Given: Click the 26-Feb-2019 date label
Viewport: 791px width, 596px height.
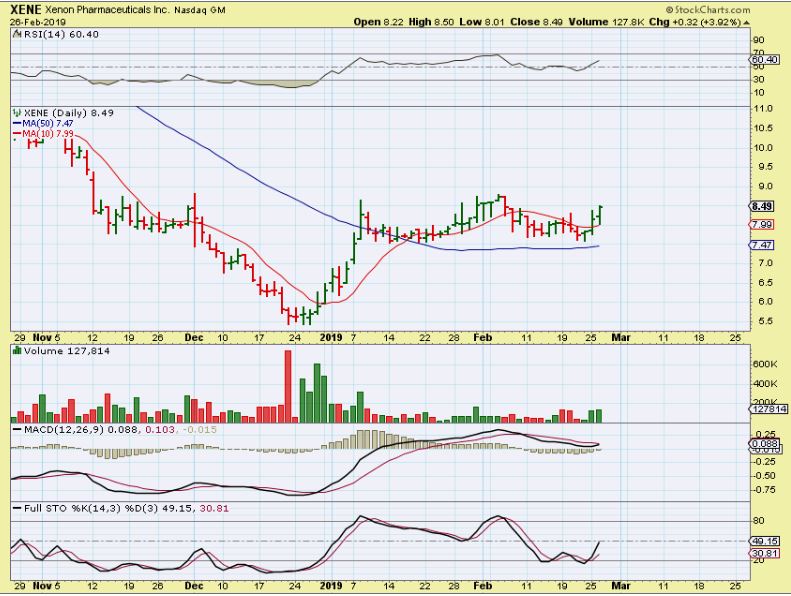Looking at the screenshot, I should coord(38,22).
